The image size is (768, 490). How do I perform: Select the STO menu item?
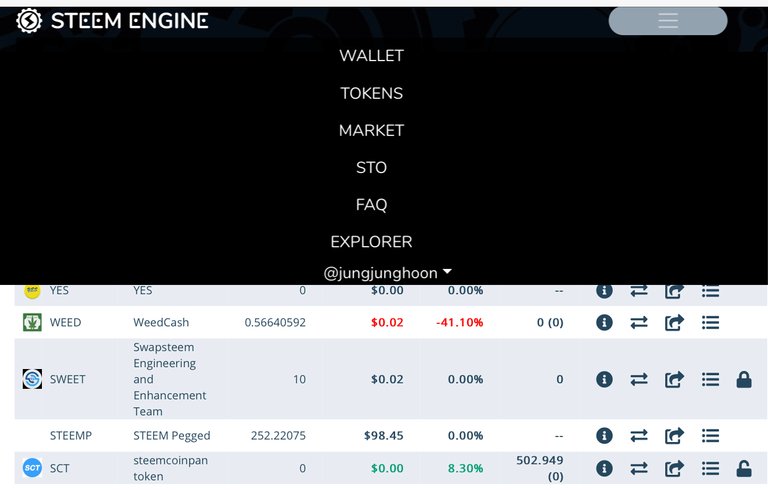tap(371, 168)
